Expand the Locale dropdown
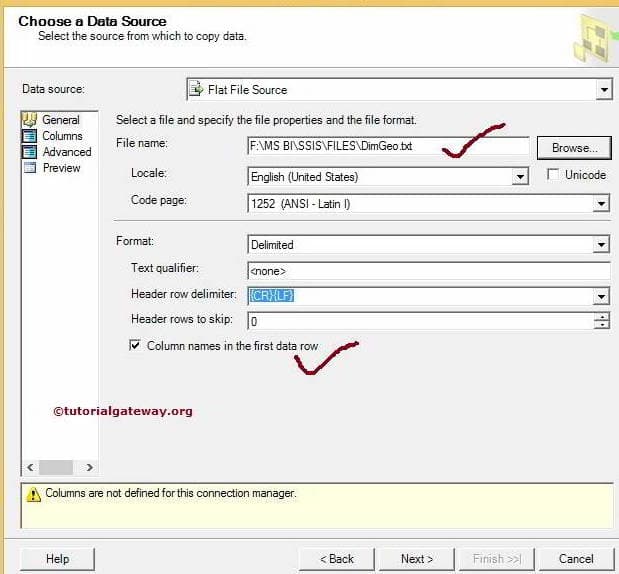The width and height of the screenshot is (619, 574). (520, 176)
